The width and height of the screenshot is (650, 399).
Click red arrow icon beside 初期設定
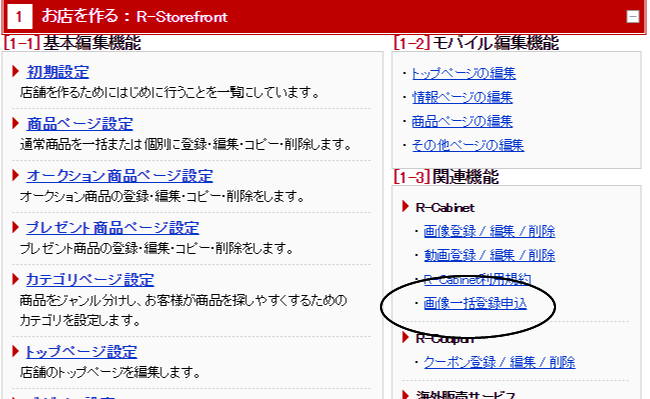pyautogui.click(x=16, y=71)
